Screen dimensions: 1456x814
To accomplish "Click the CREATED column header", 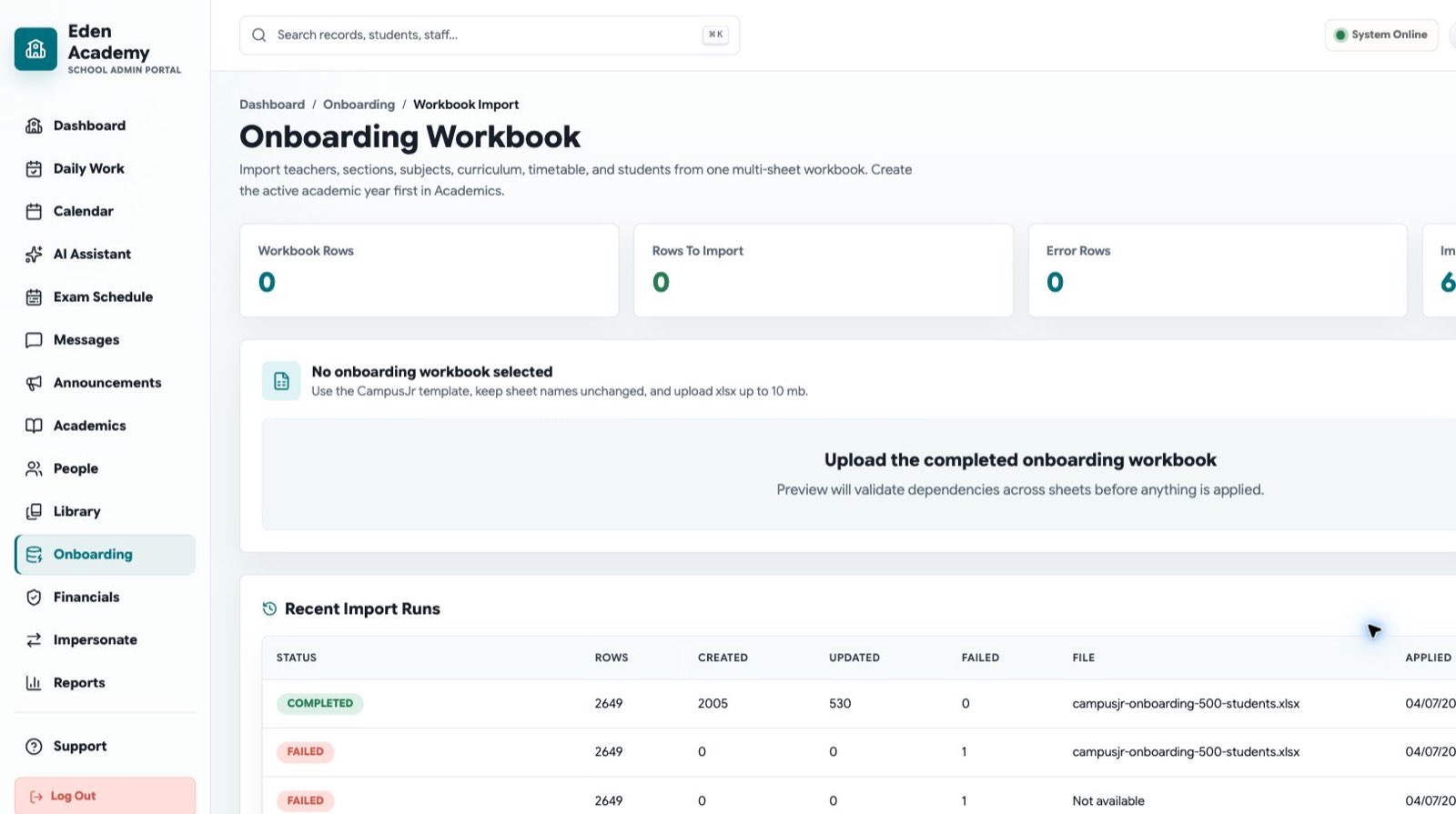I will (x=723, y=658).
